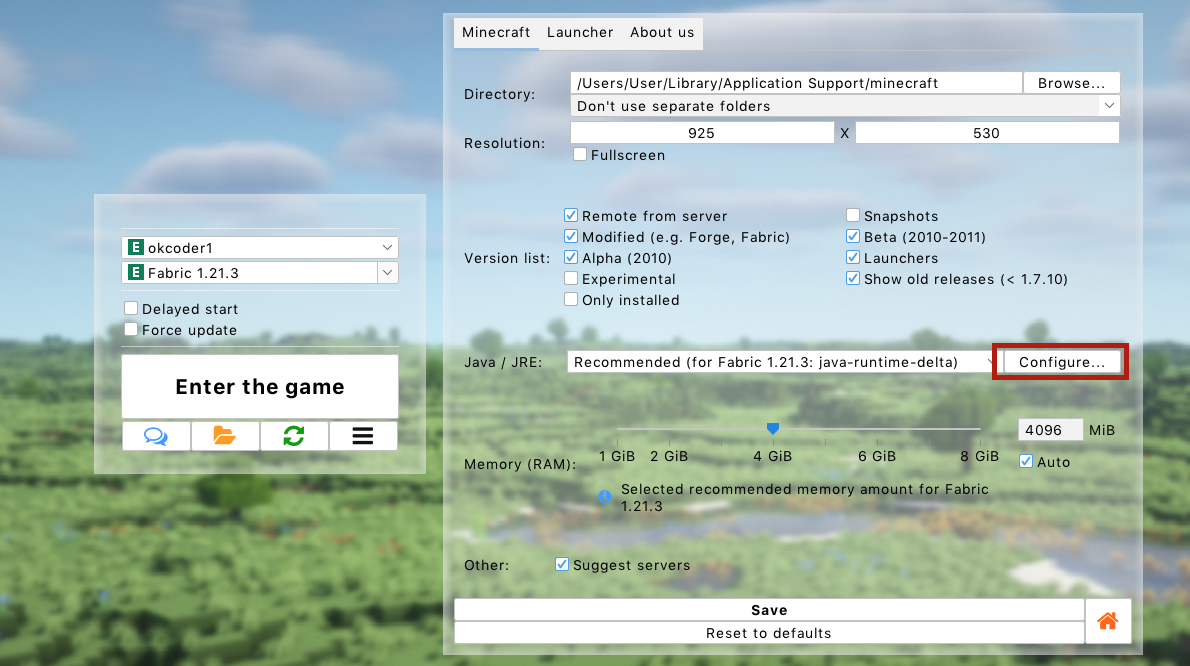Image resolution: width=1190 pixels, height=666 pixels.
Task: Click the memory RAM slider handle
Action: point(773,429)
